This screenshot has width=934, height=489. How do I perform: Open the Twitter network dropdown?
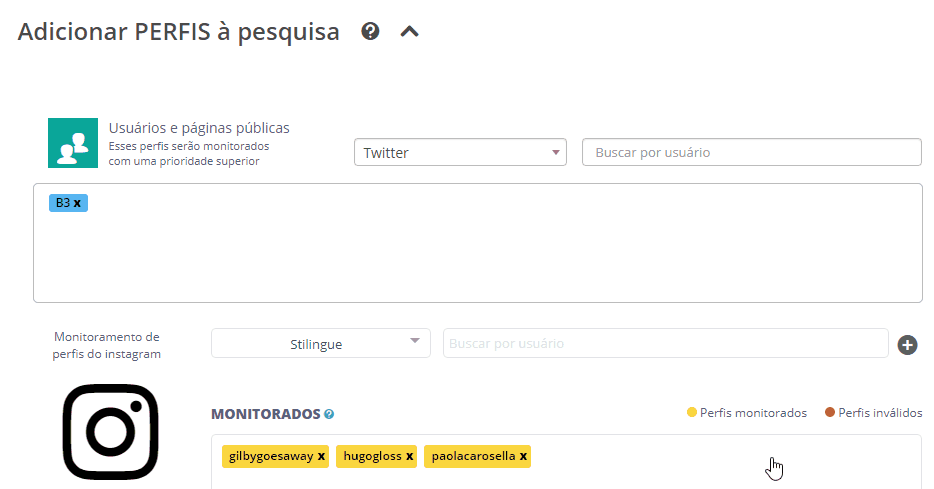pyautogui.click(x=460, y=153)
